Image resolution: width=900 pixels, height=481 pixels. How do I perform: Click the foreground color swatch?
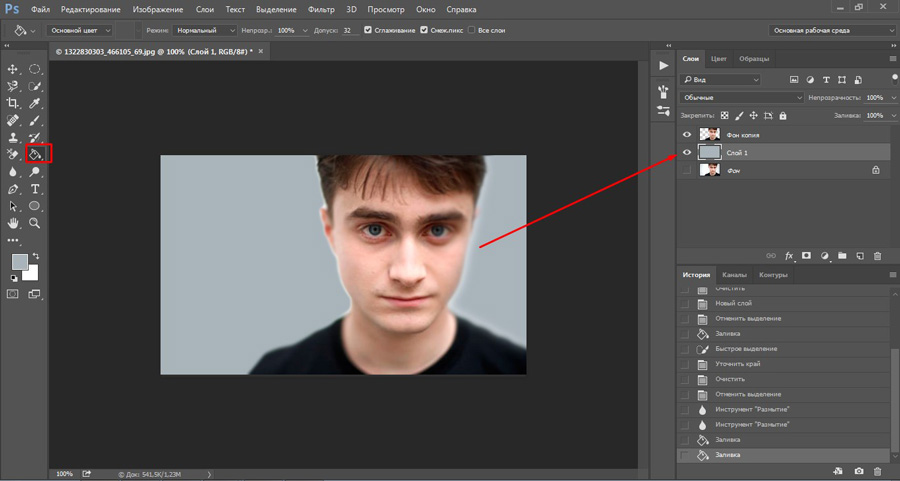tap(20, 261)
